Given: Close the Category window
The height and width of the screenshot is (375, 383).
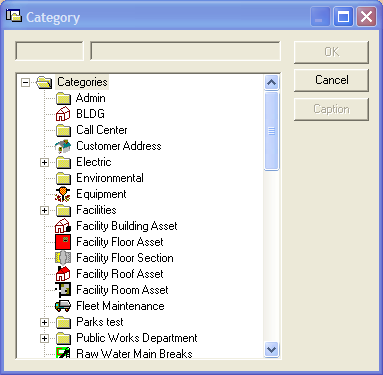Looking at the screenshot, I should (366, 16).
